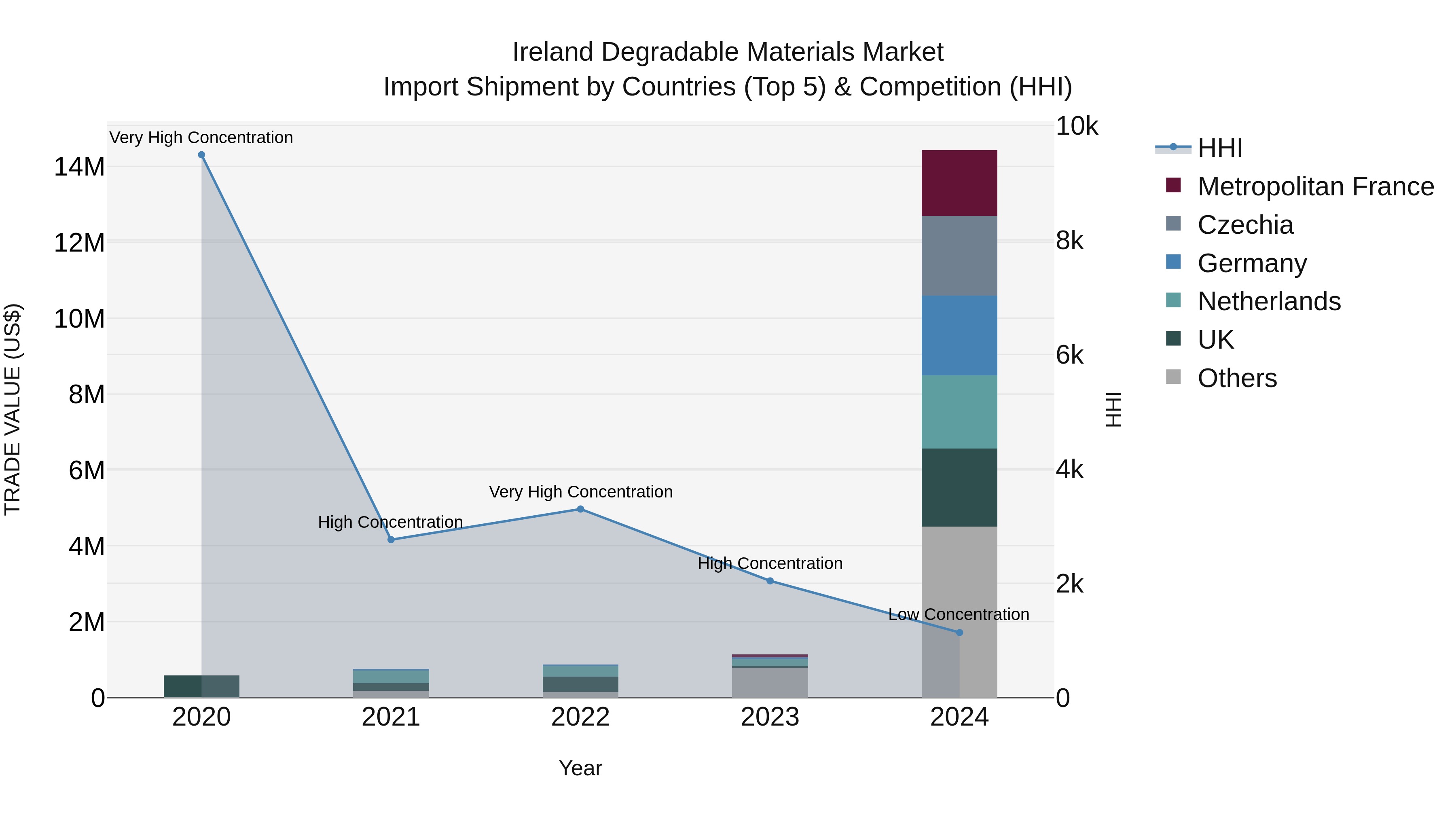Click the right-side 'HHI' axis title
This screenshot has width=1456, height=819.
point(1113,409)
